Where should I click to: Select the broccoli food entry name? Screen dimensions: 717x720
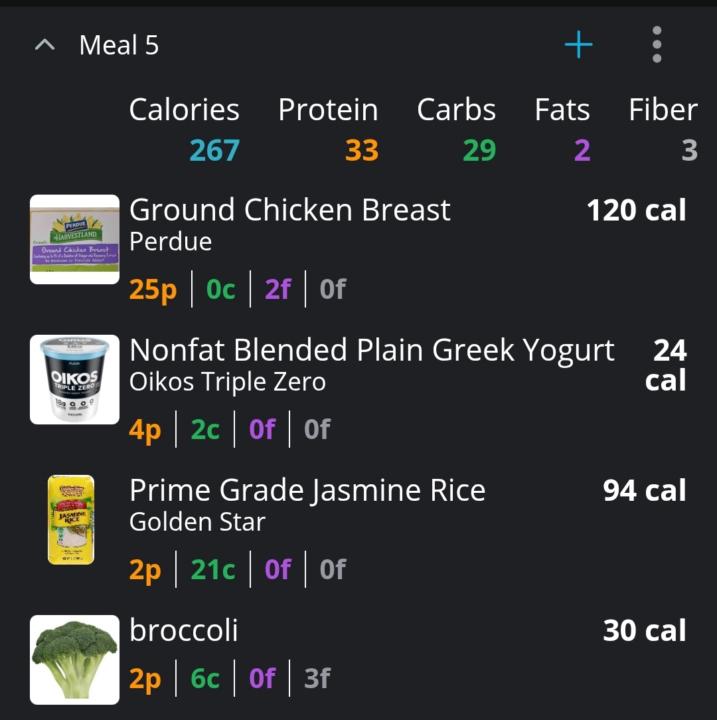pyautogui.click(x=184, y=630)
